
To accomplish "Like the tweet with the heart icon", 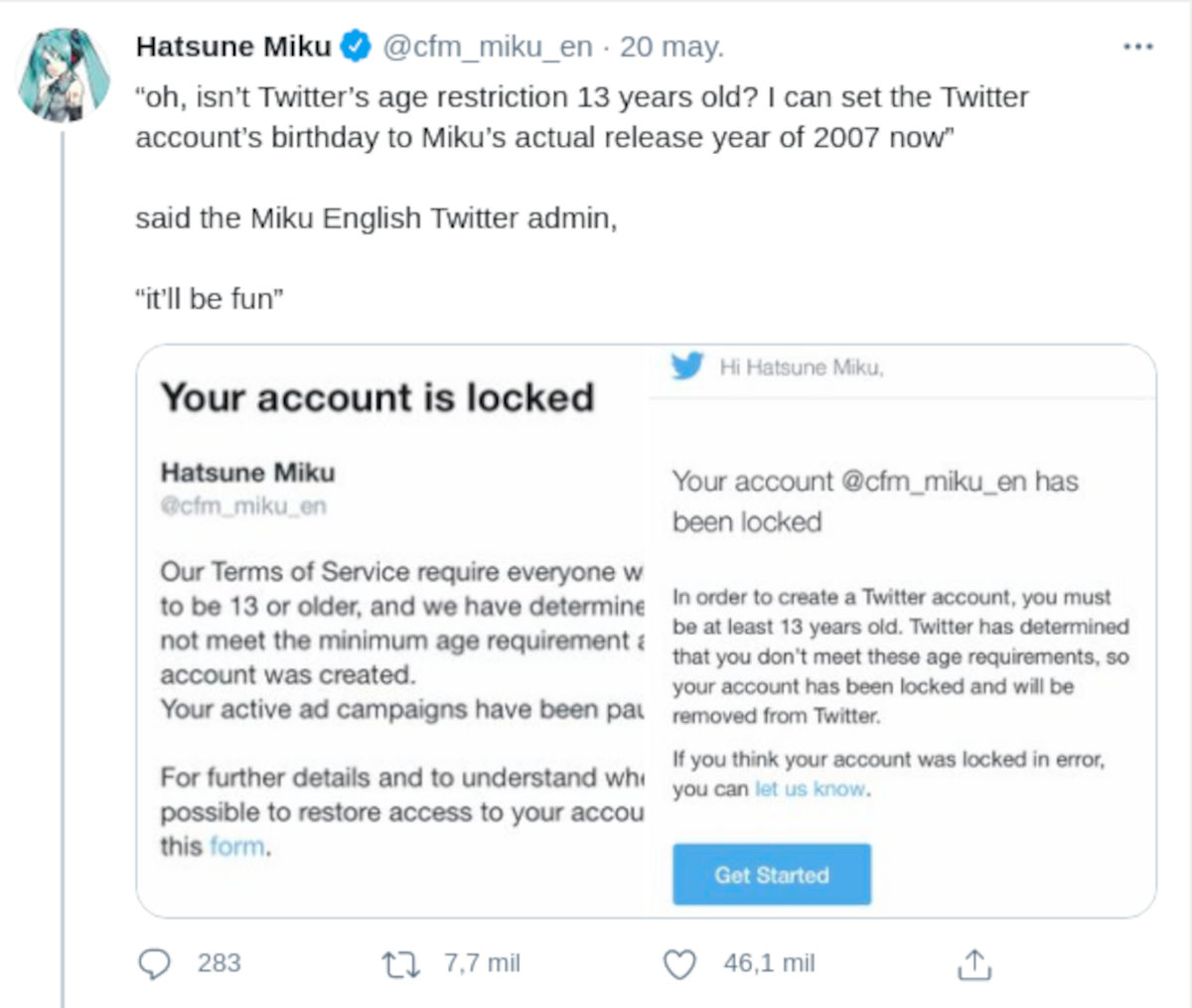I will point(679,962).
